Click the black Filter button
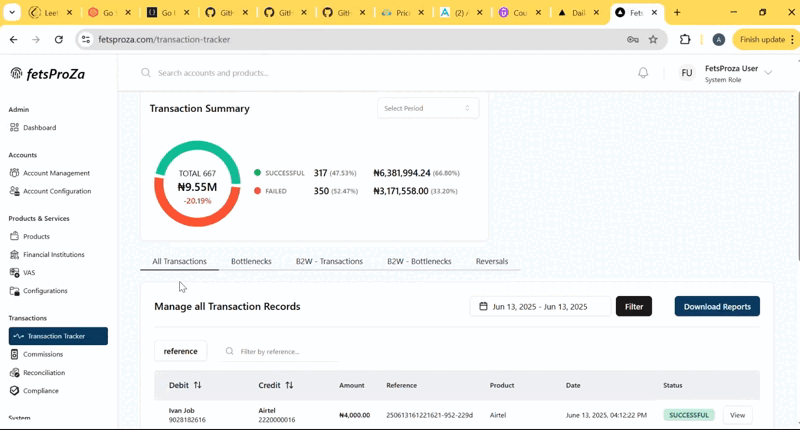The height and width of the screenshot is (430, 800). tap(634, 306)
